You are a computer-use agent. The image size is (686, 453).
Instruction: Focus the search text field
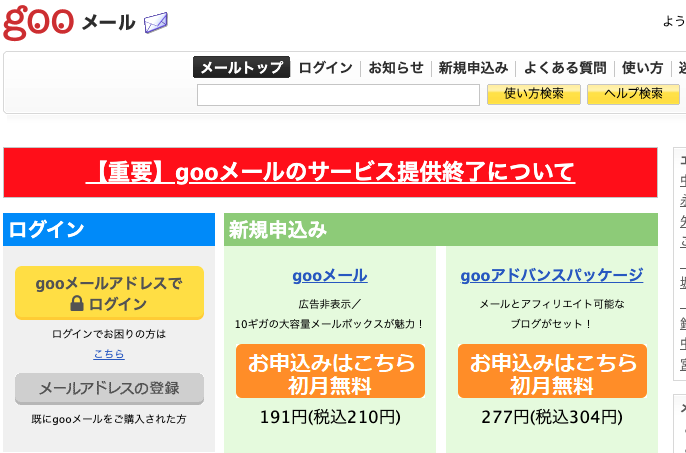338,95
